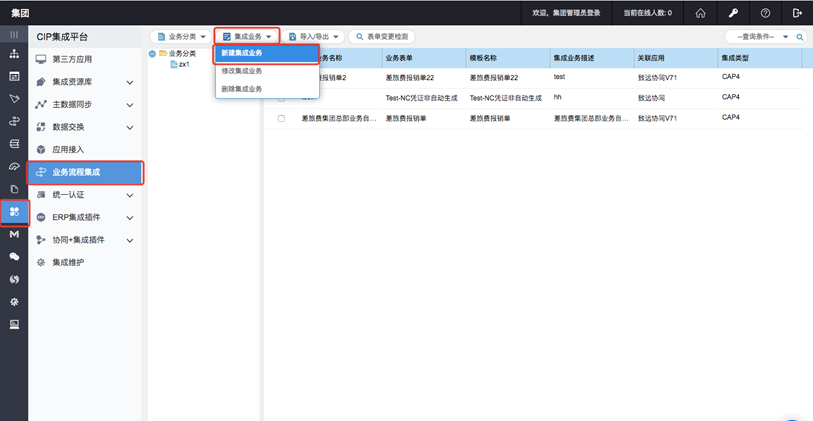Click the description cell 'test'
Viewport: 813px width, 421px height.
tap(559, 77)
